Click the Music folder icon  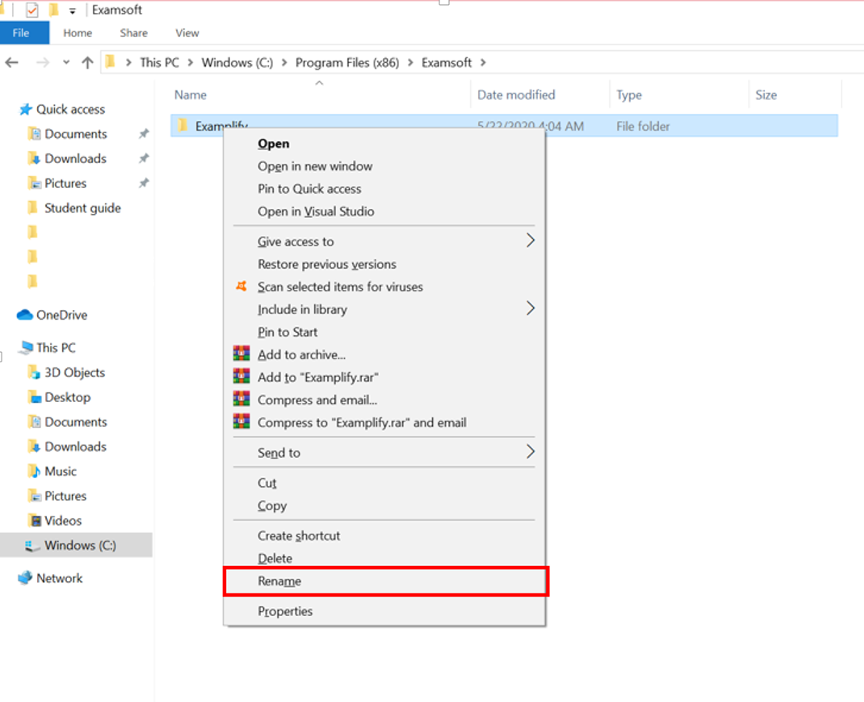coord(34,472)
